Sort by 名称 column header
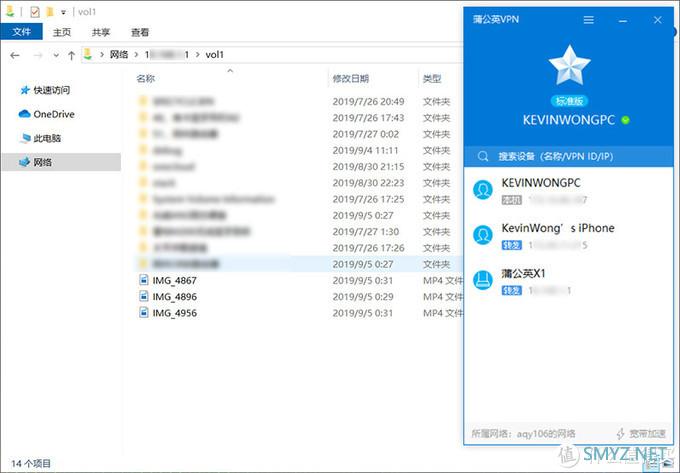Viewport: 680px width, 473px height. [145, 78]
